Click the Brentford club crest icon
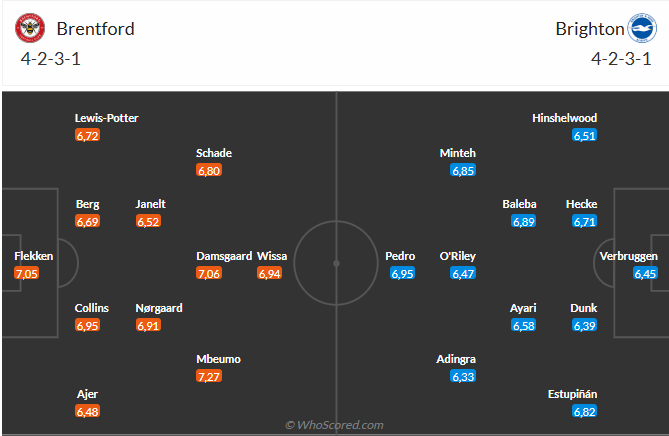This screenshot has width=669, height=436. (x=30, y=29)
